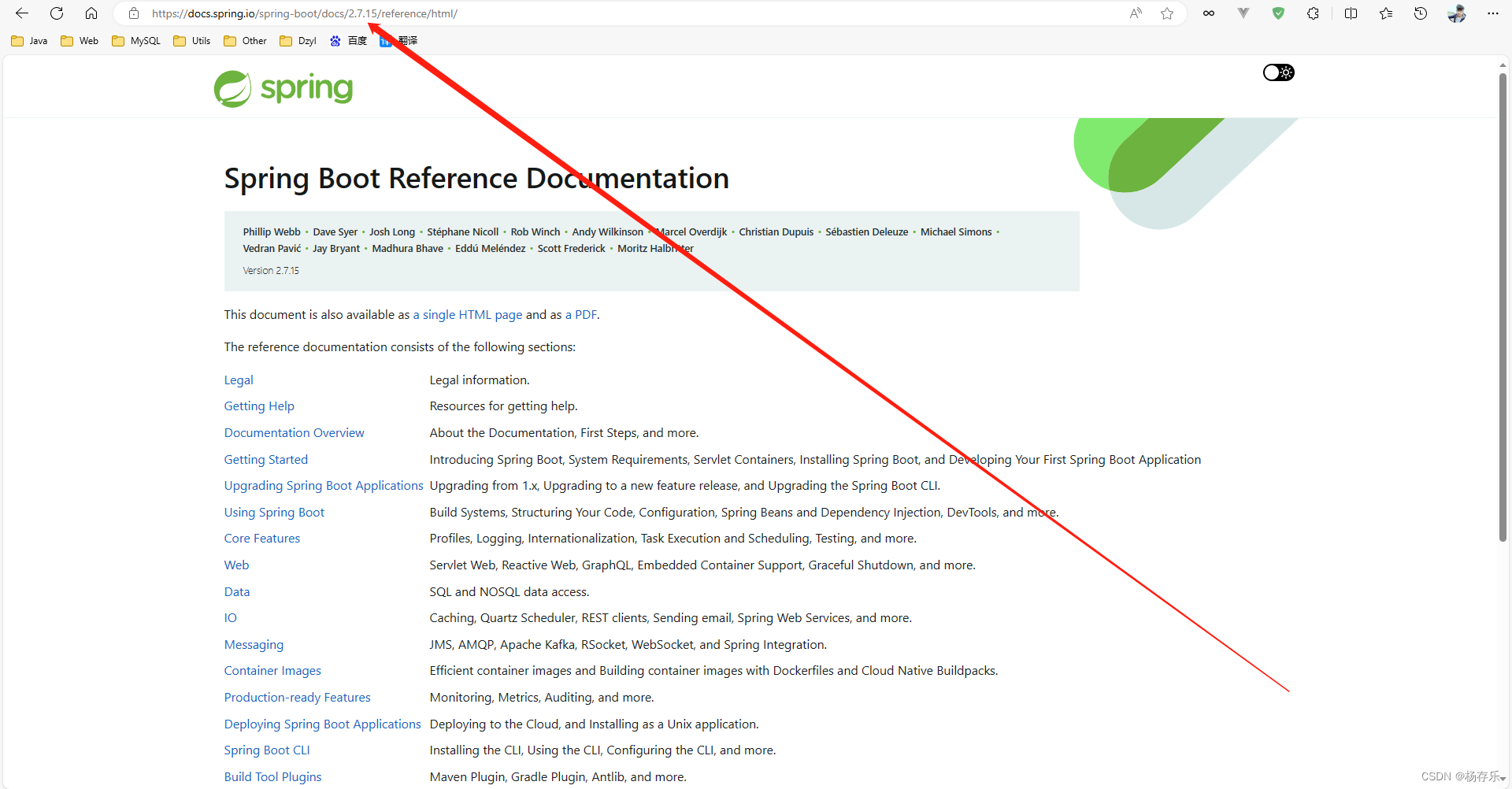Click the page vertical scrollbar thumb
This screenshot has width=1512, height=789.
(x=1503, y=307)
